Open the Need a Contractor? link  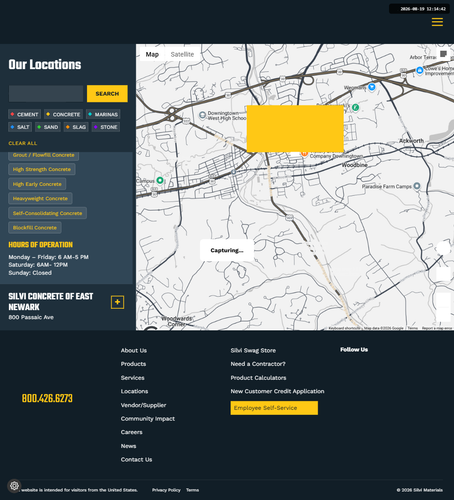[258, 364]
